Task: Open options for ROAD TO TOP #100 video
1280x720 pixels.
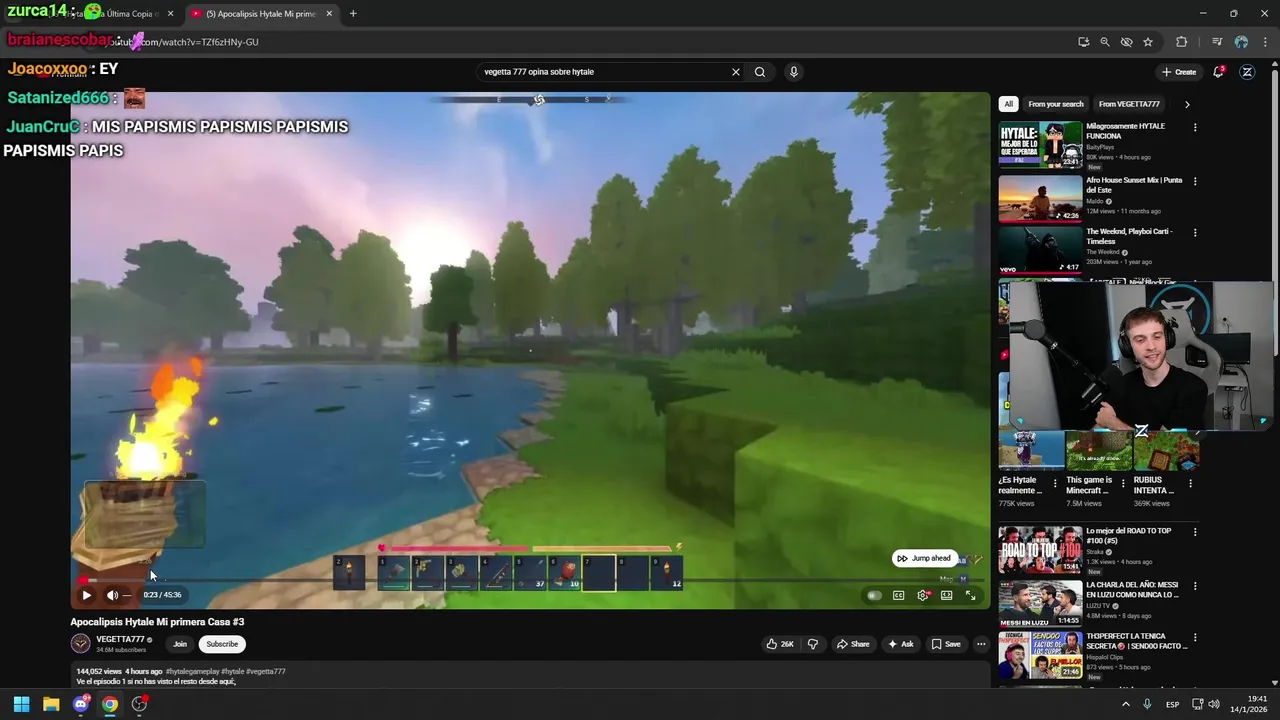Action: click(1195, 532)
